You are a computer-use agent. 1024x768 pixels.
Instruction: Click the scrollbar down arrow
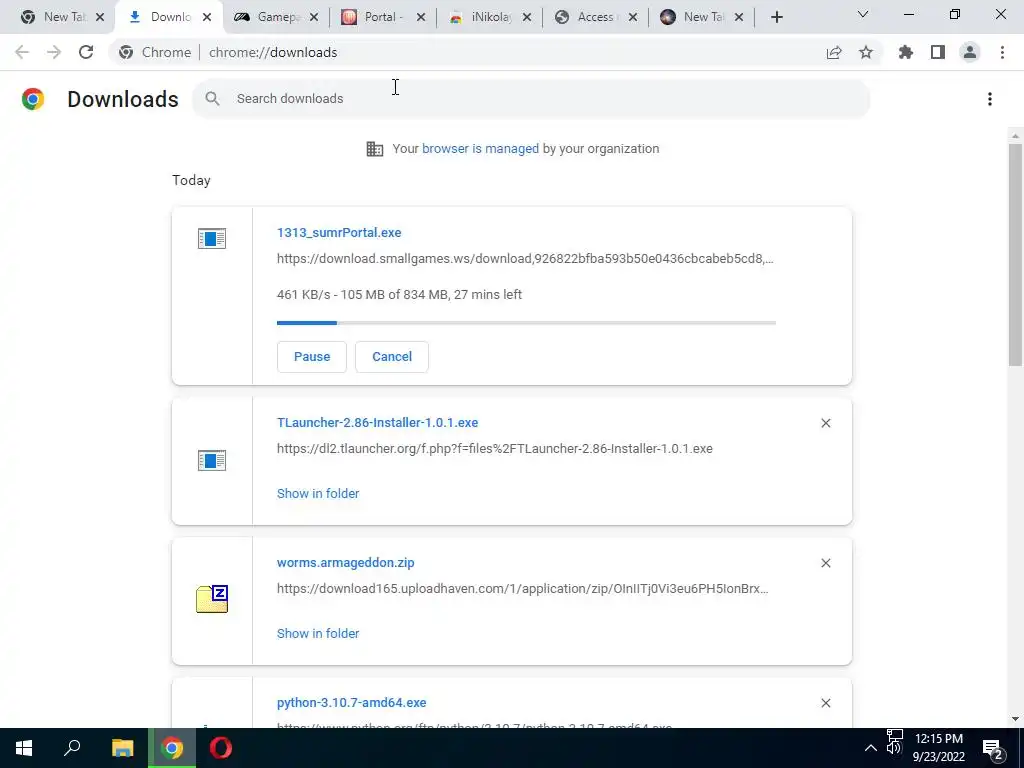point(1015,719)
